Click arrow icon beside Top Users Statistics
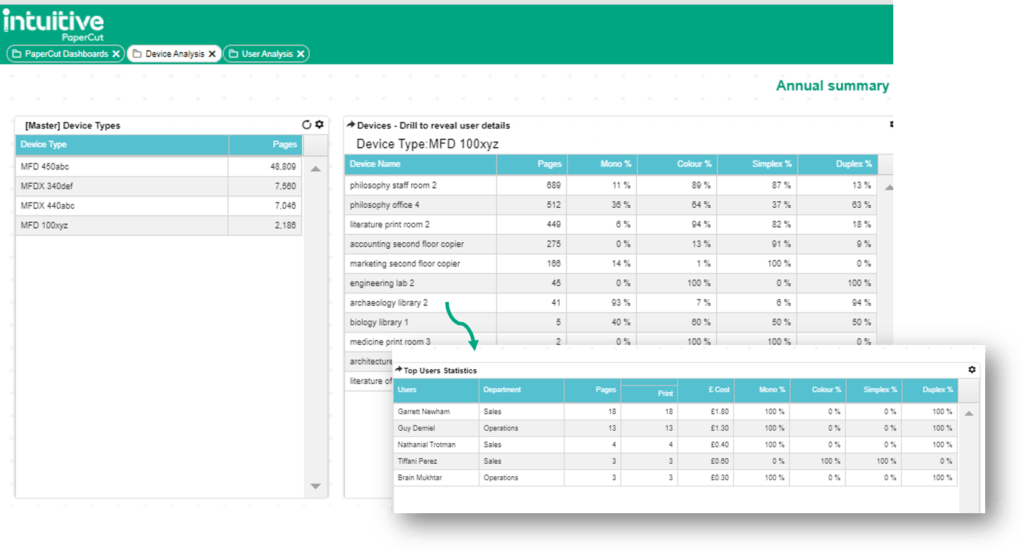Viewport: 1024px width, 552px height. [398, 370]
